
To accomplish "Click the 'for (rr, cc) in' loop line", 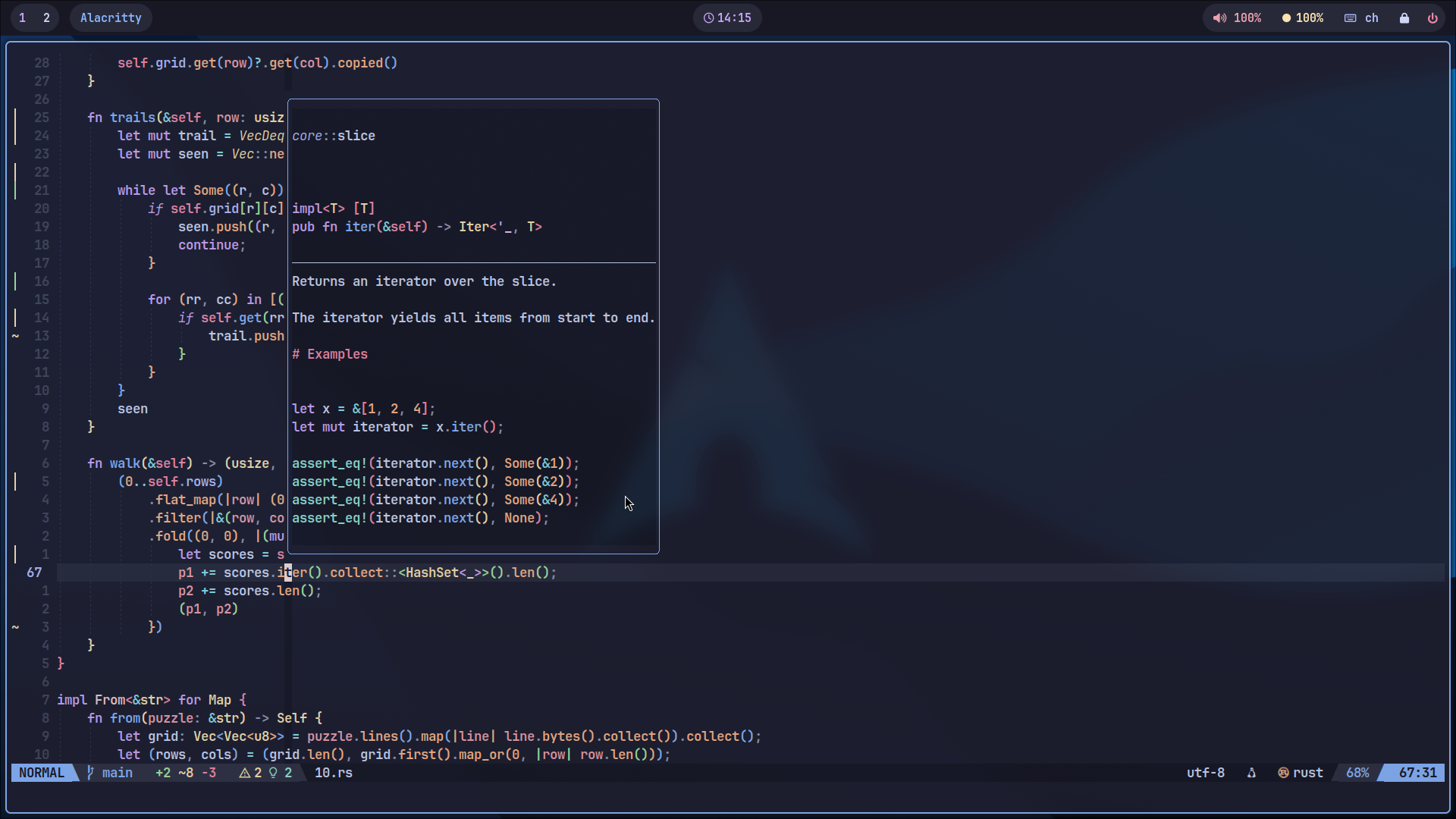I will pos(216,300).
